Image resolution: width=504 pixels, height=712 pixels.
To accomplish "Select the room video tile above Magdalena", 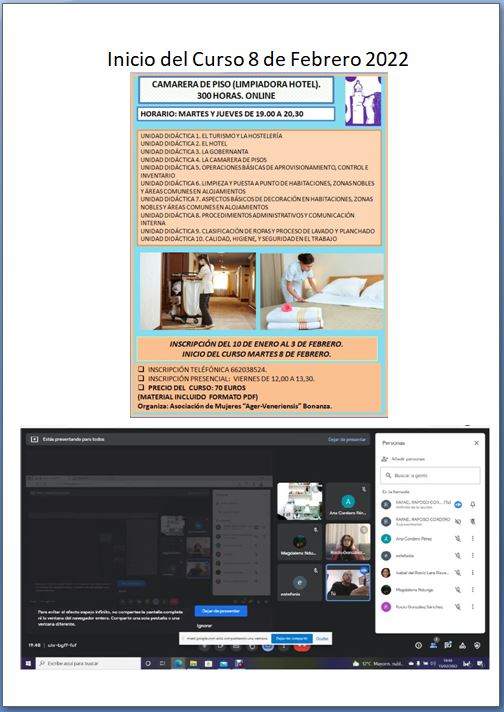I will click(299, 501).
